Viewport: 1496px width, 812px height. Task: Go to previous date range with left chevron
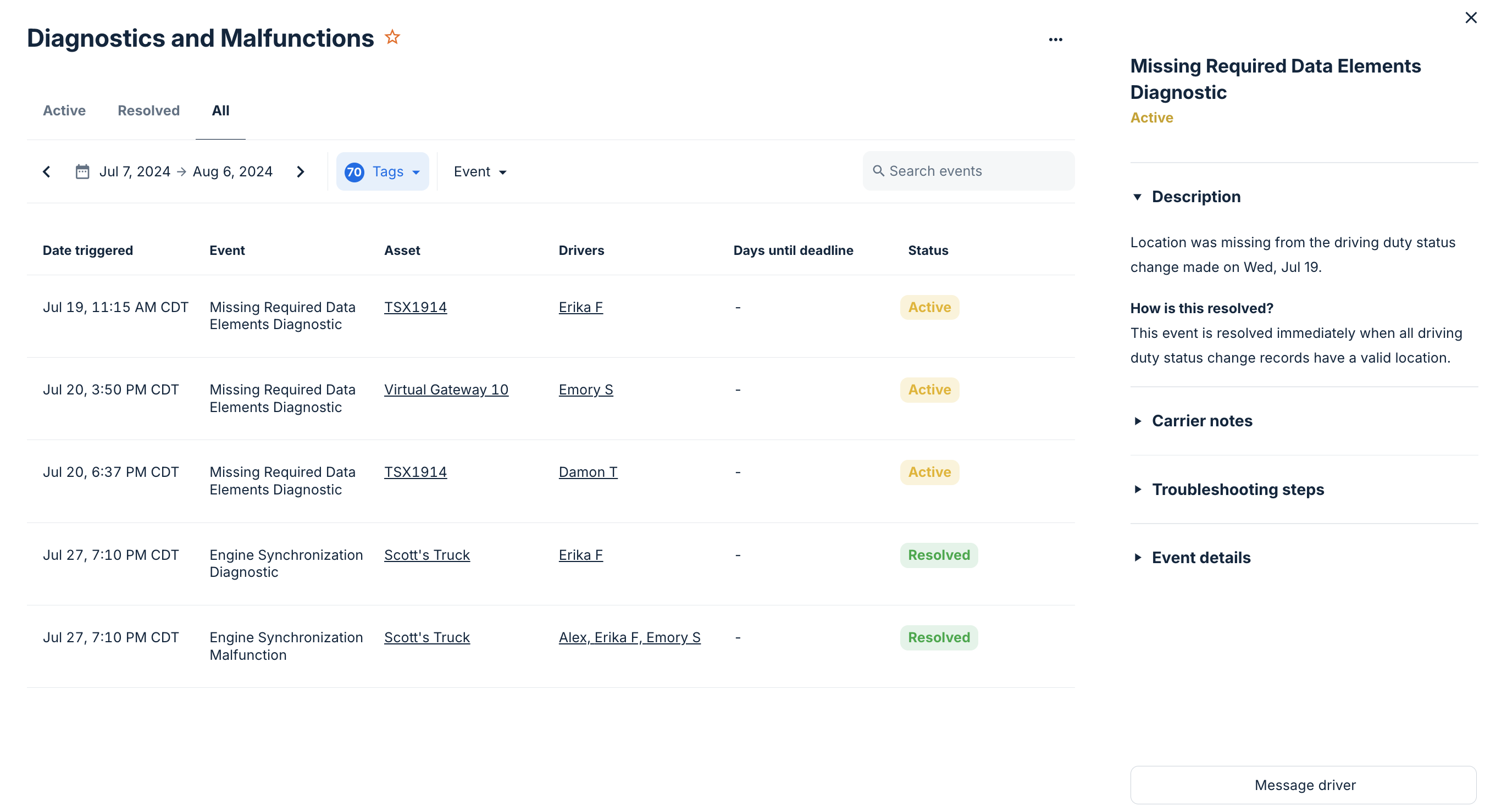(x=47, y=172)
